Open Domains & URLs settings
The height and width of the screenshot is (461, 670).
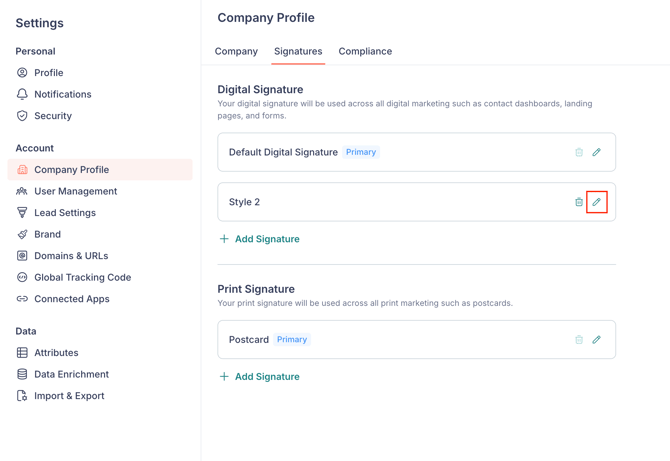(71, 256)
